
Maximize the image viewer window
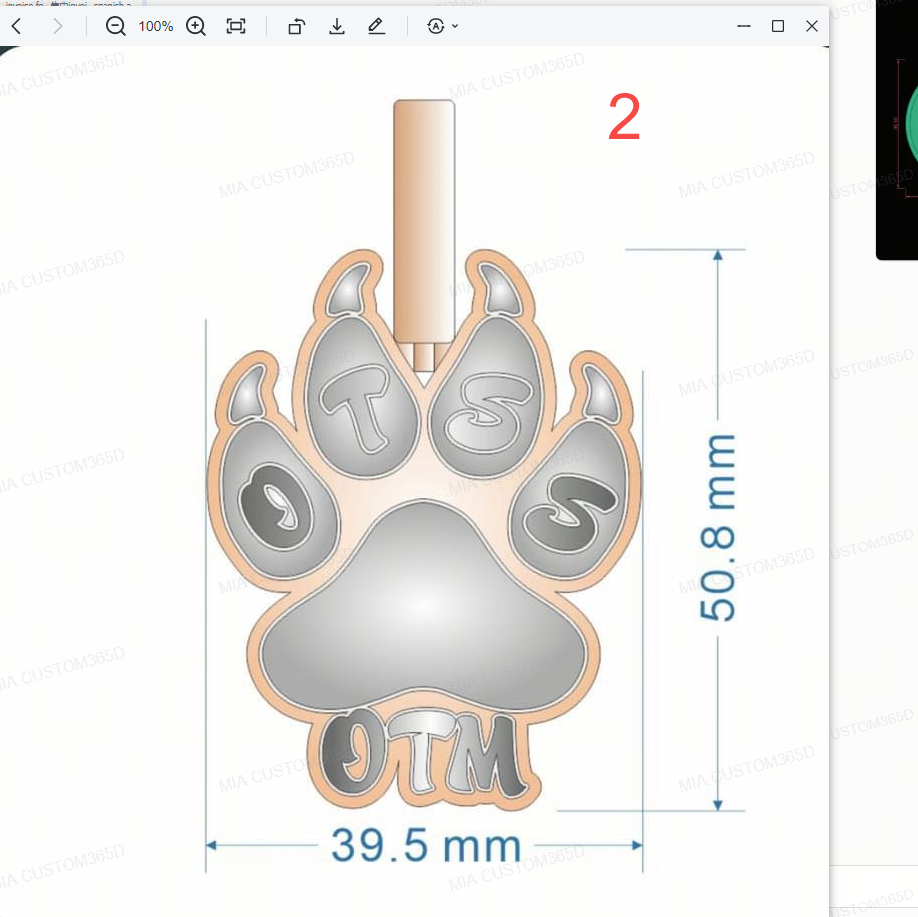click(778, 26)
